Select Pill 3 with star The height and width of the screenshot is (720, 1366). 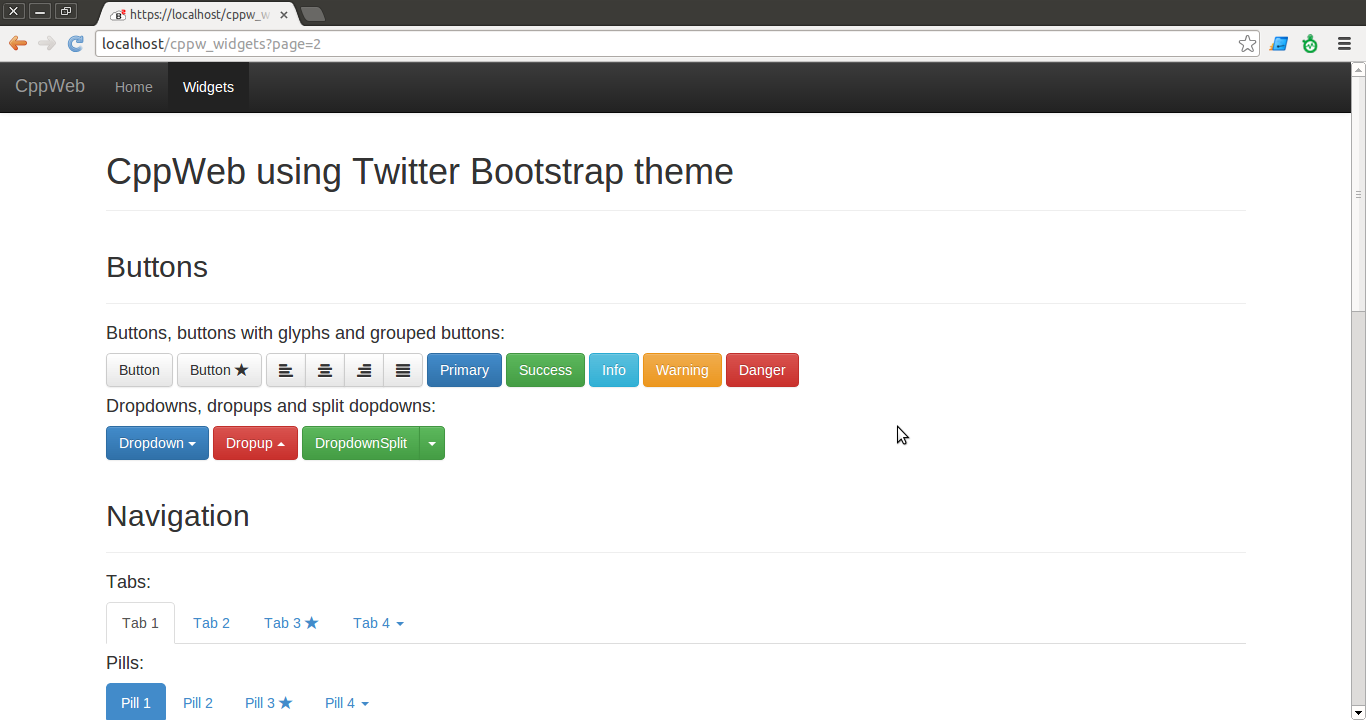(x=268, y=703)
